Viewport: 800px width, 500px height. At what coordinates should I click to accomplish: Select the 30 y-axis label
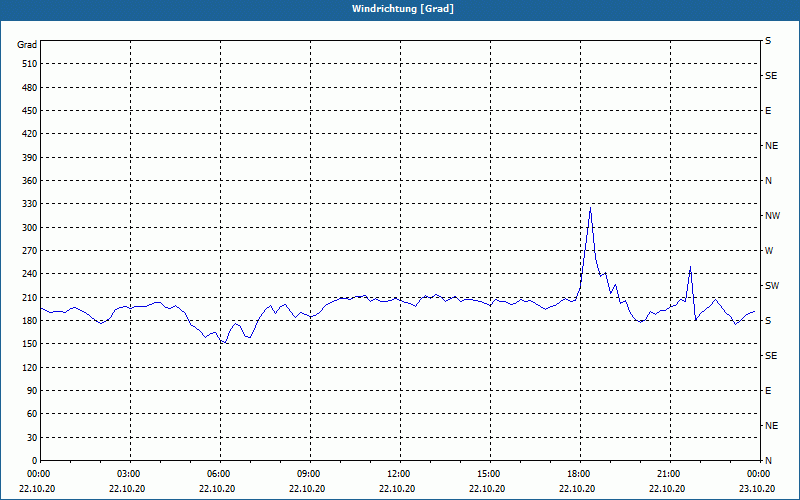click(32, 438)
